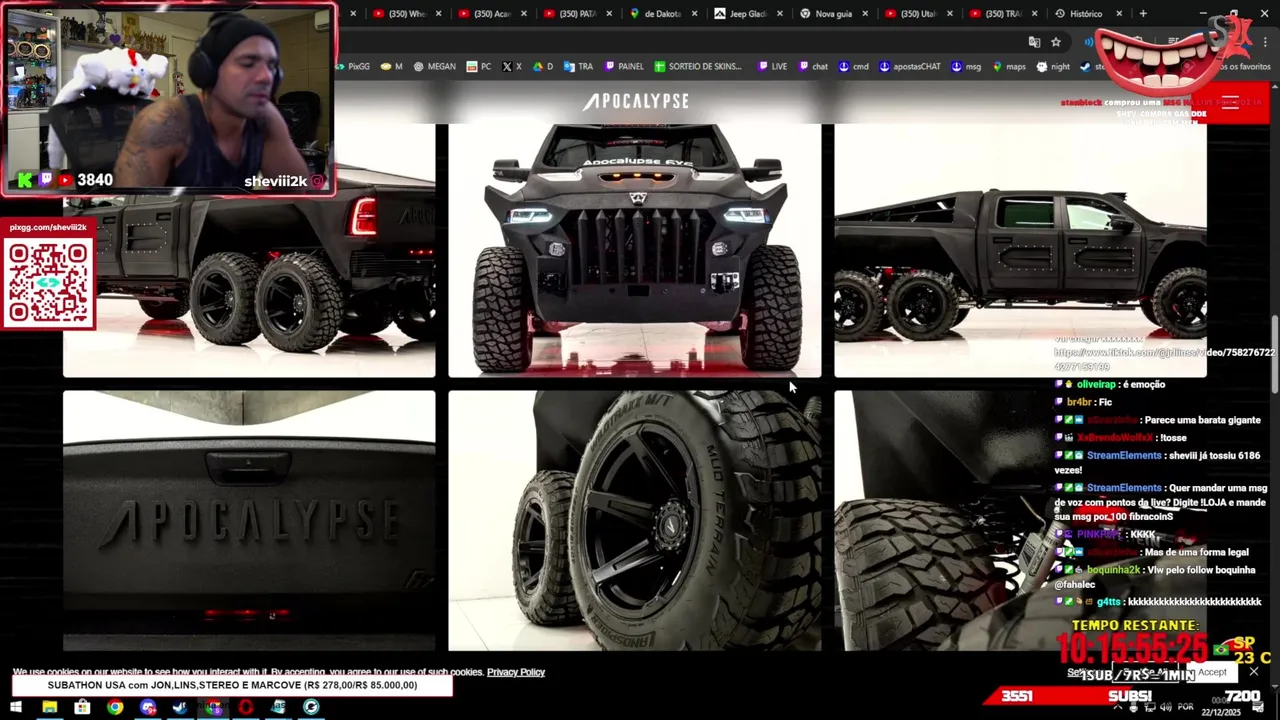Image resolution: width=1280 pixels, height=720 pixels.
Task: Click the translate page icon in address bar
Action: [1034, 42]
